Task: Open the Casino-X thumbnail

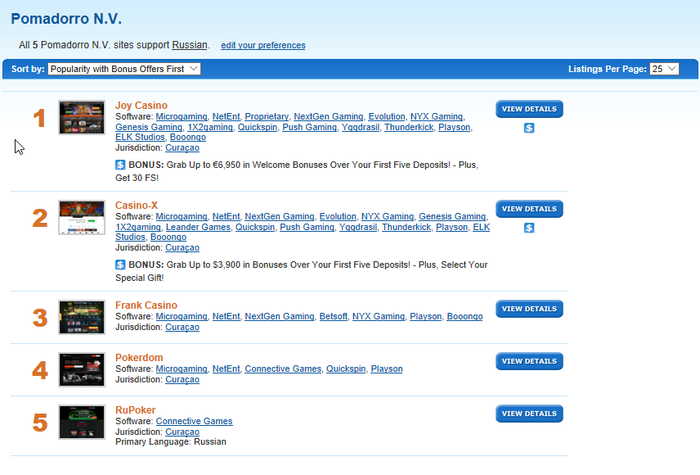Action: tap(82, 217)
